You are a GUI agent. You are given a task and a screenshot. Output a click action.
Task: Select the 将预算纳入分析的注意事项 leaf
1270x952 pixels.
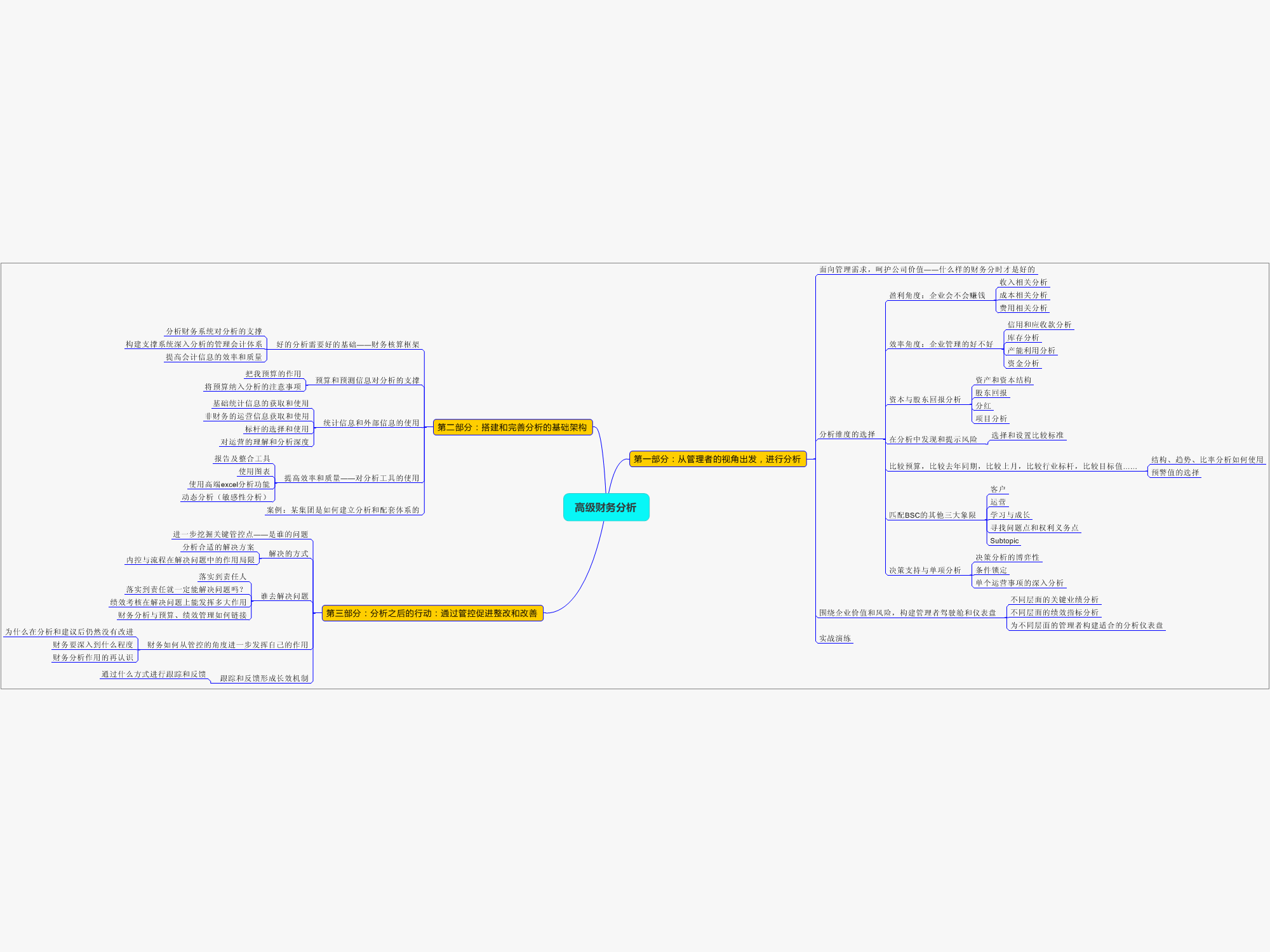point(253,387)
